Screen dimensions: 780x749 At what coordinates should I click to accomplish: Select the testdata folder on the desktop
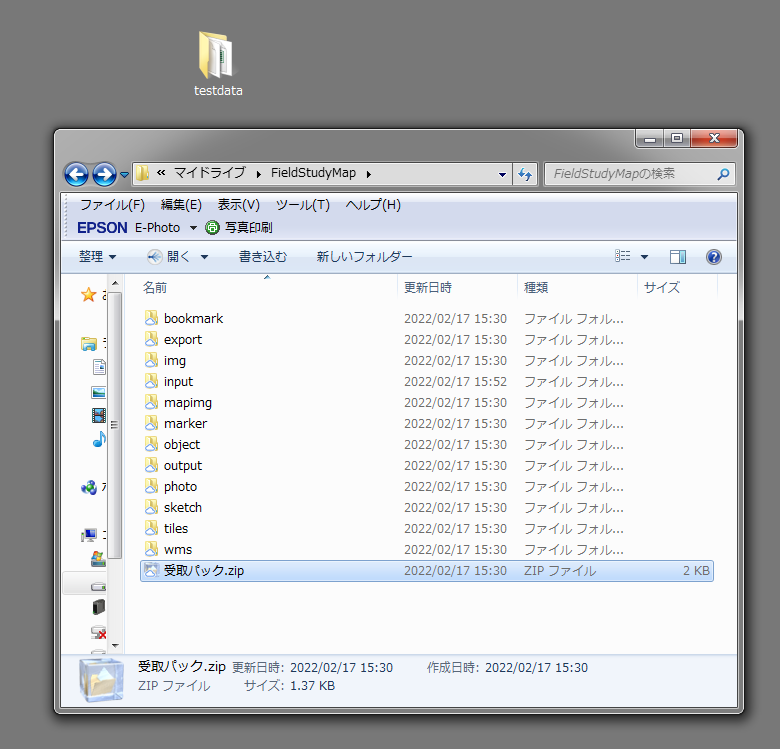(x=218, y=64)
